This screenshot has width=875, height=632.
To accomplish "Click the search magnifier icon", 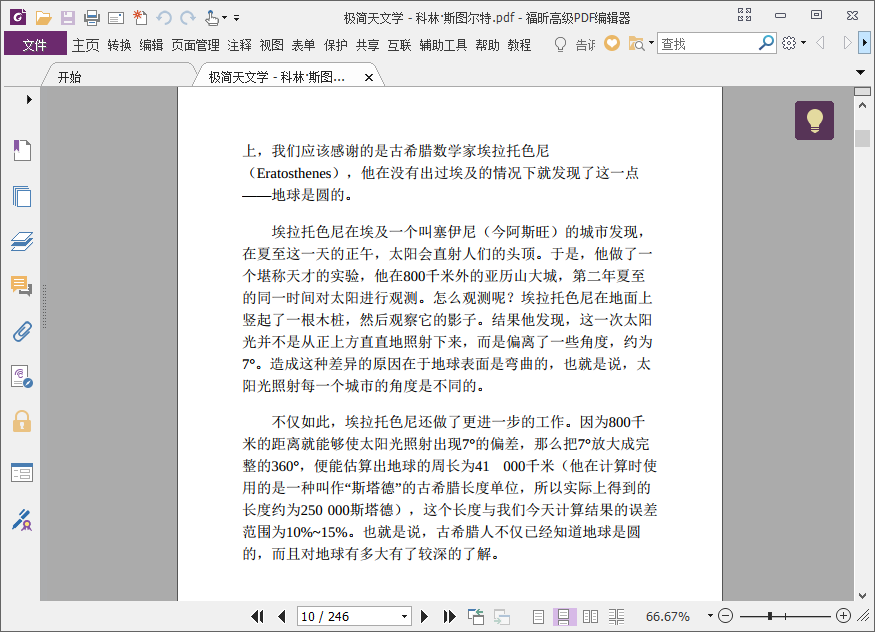I will [766, 43].
